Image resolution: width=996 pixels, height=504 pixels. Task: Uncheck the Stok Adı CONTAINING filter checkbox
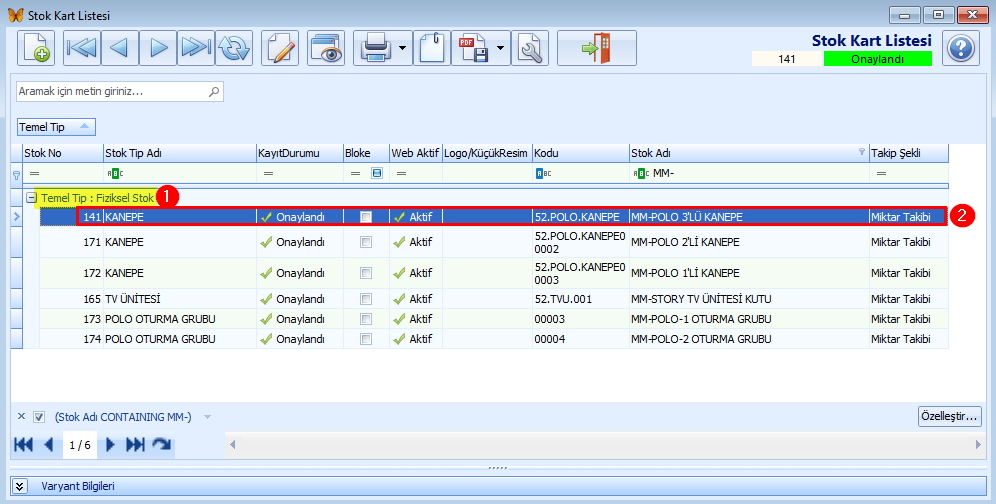(x=39, y=417)
